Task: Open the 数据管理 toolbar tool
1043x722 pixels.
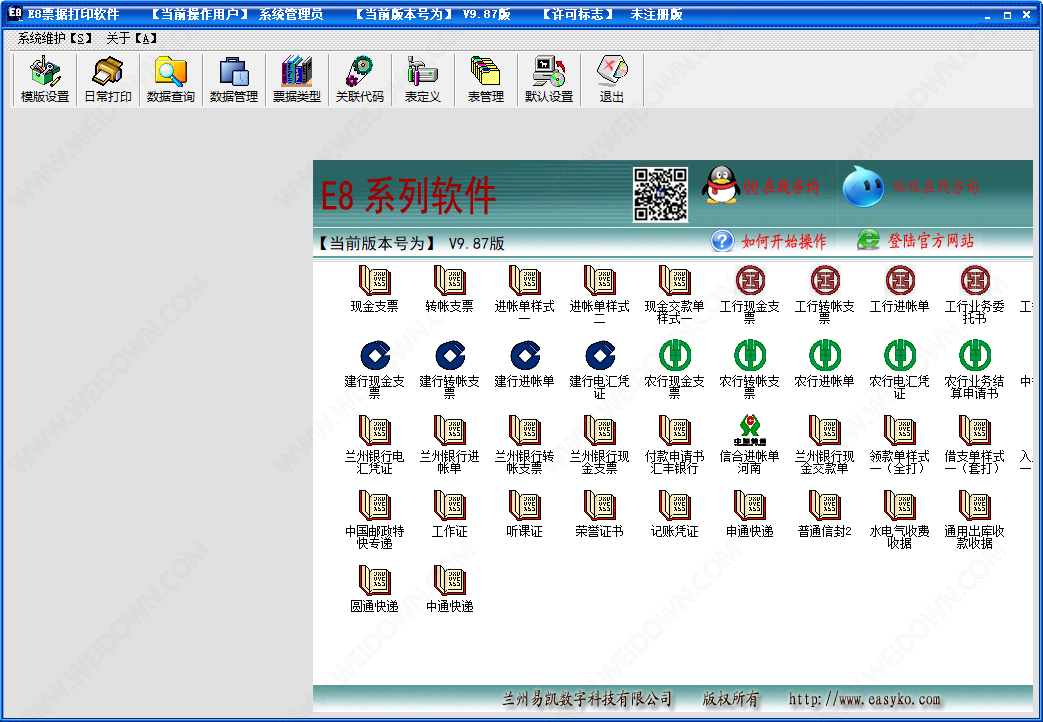Action: pos(233,80)
